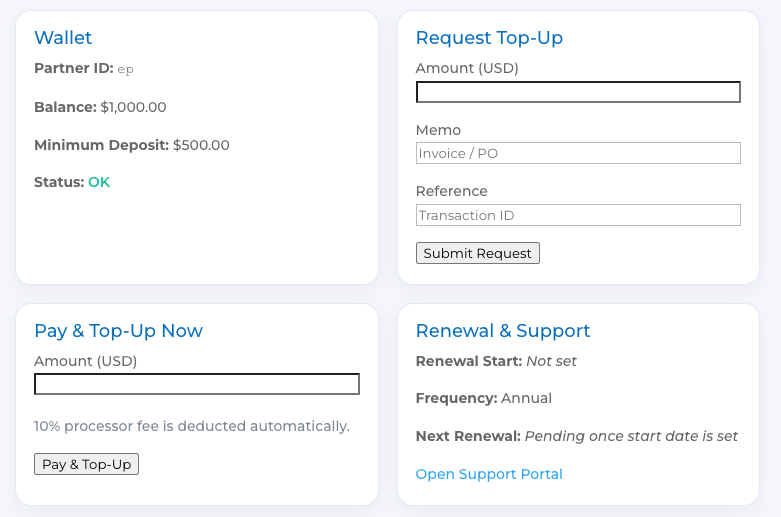Click the Pay & Top-Up Now amount field

click(x=197, y=384)
